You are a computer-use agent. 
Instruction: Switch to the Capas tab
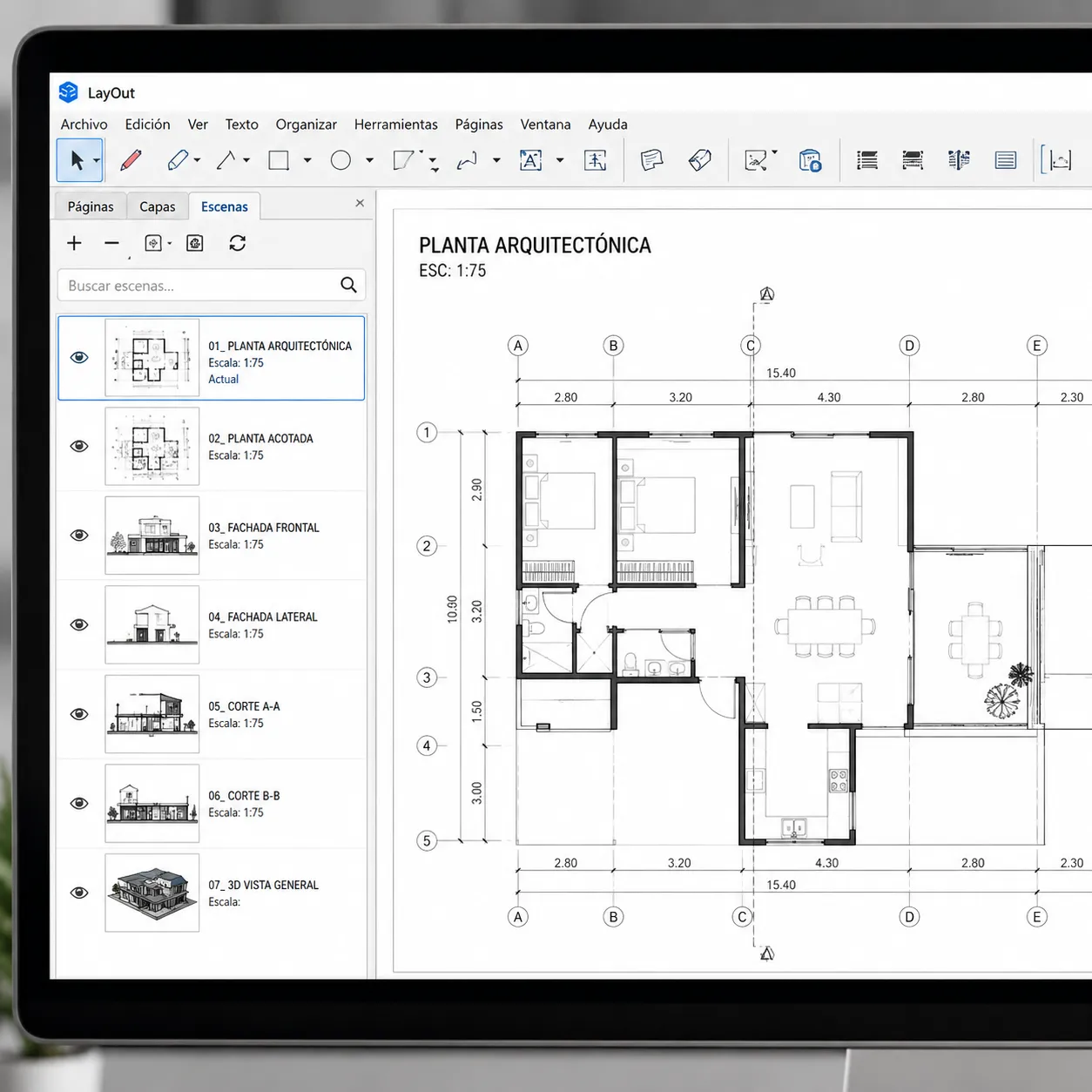click(x=158, y=206)
